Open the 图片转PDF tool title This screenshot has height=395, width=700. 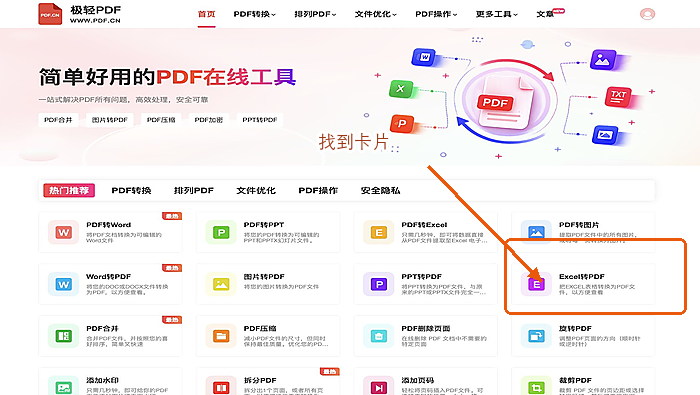point(264,277)
